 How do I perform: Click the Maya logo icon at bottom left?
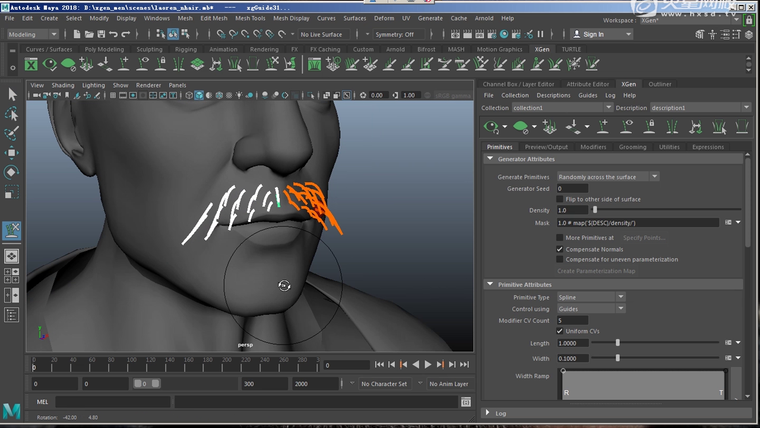[x=12, y=411]
